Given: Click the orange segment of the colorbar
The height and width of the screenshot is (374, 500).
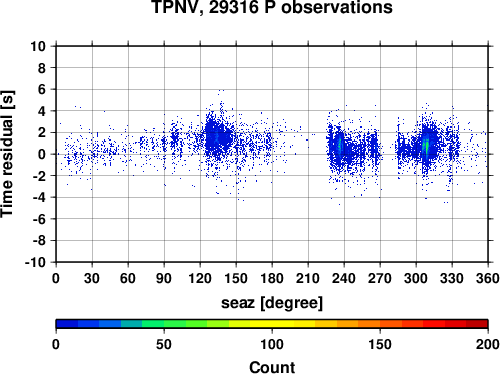Looking at the screenshot, I should pos(369,324).
